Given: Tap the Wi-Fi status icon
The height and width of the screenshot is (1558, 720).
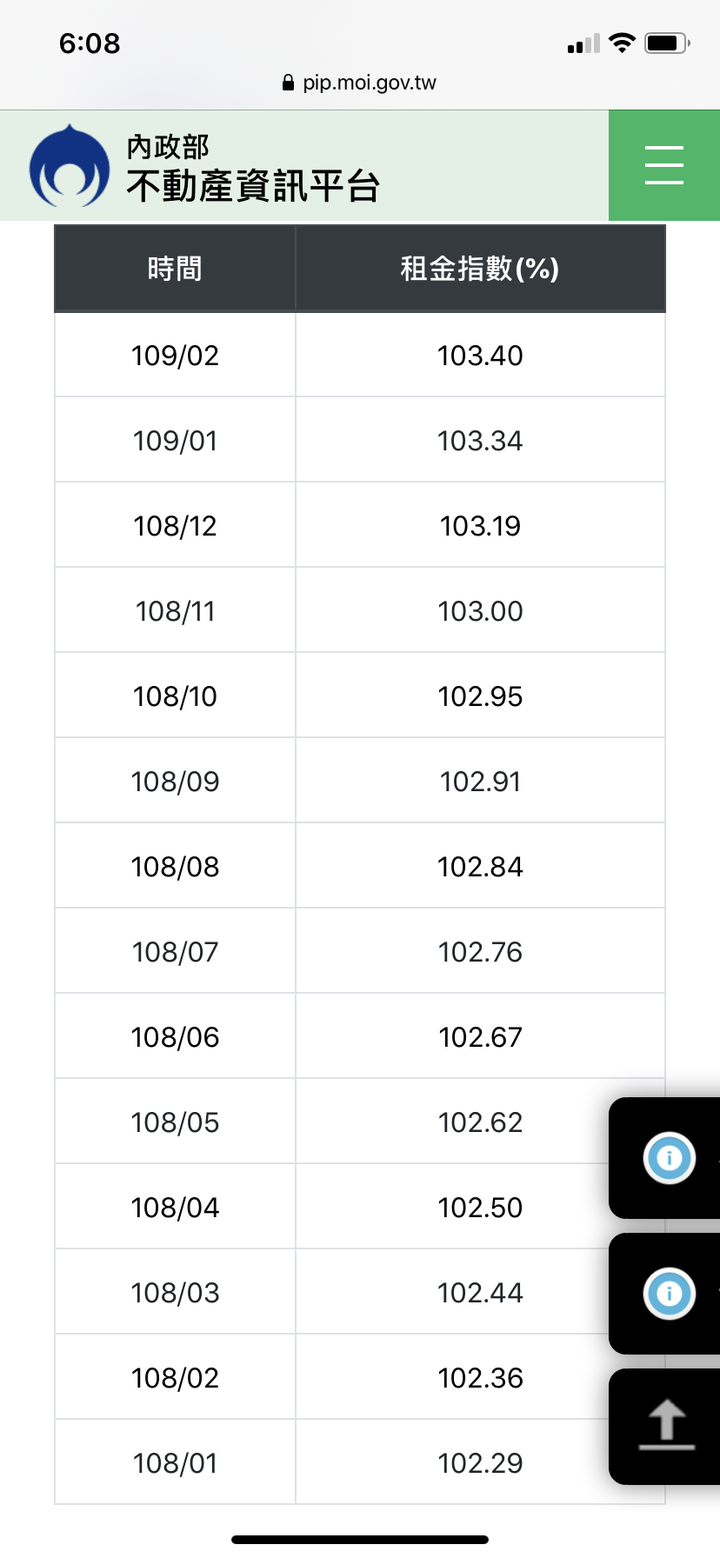Looking at the screenshot, I should pyautogui.click(x=622, y=43).
